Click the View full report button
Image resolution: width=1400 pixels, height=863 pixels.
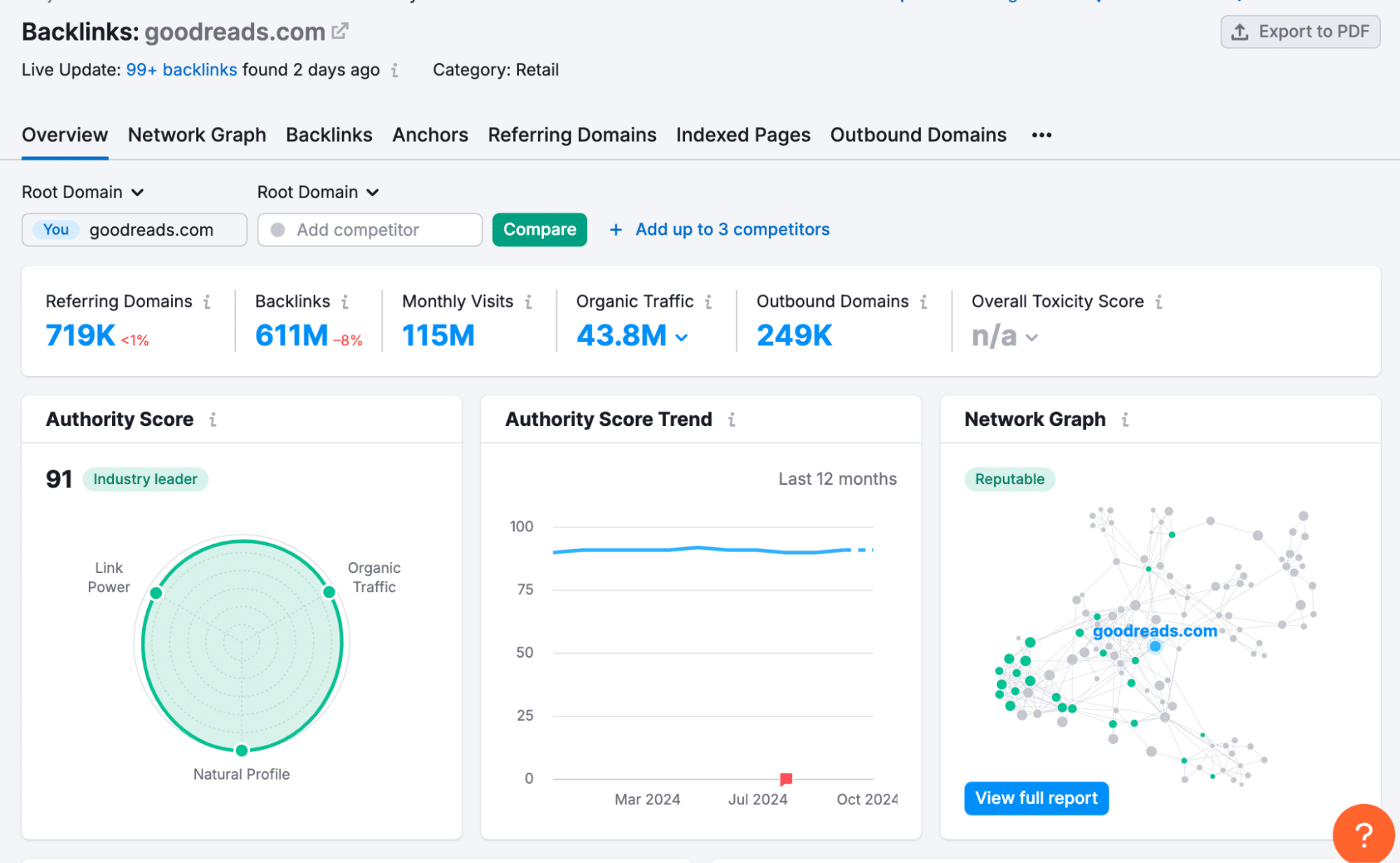pyautogui.click(x=1037, y=798)
